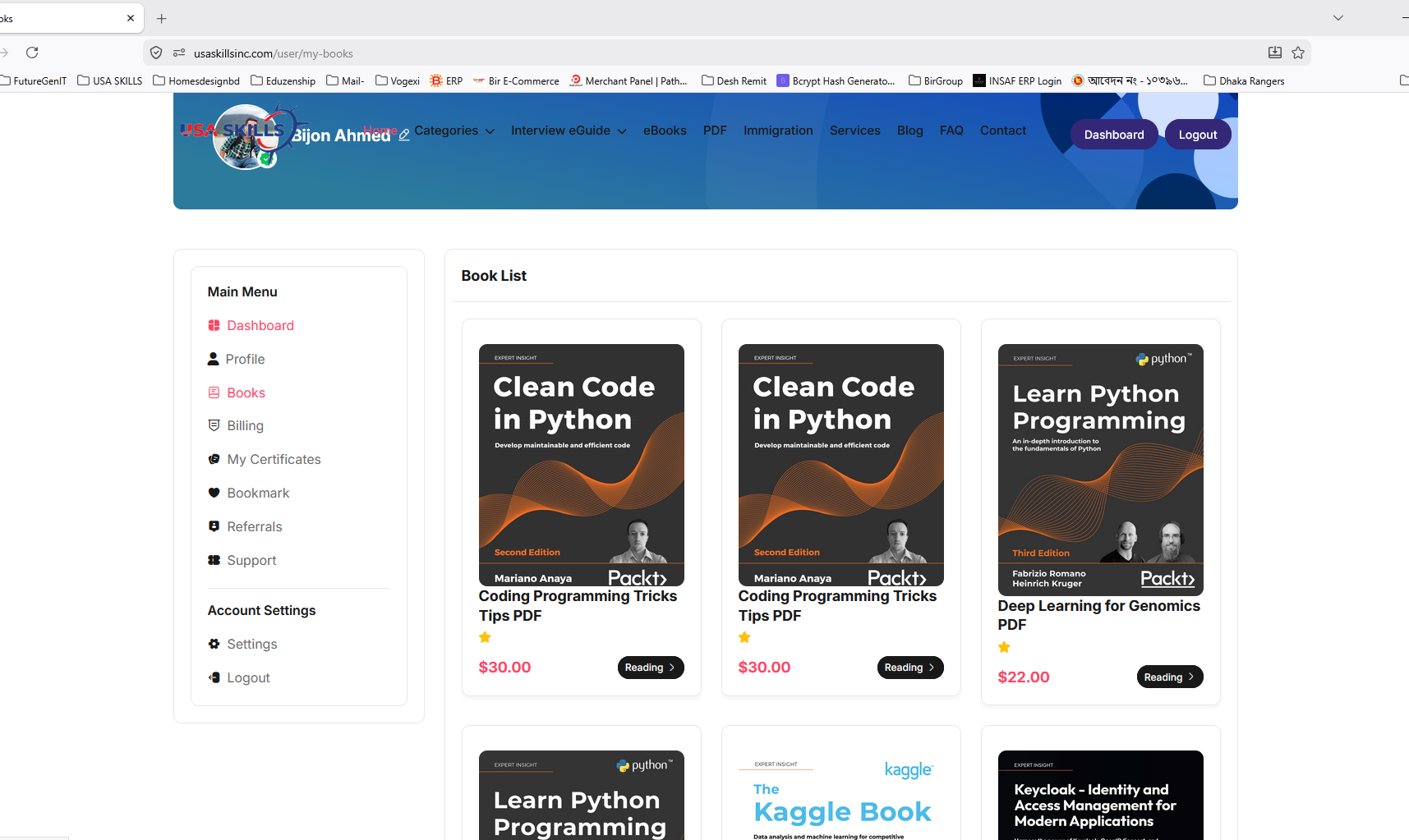Click the Referrals icon in sidebar
Viewport: 1409px width, 840px height.
214,526
